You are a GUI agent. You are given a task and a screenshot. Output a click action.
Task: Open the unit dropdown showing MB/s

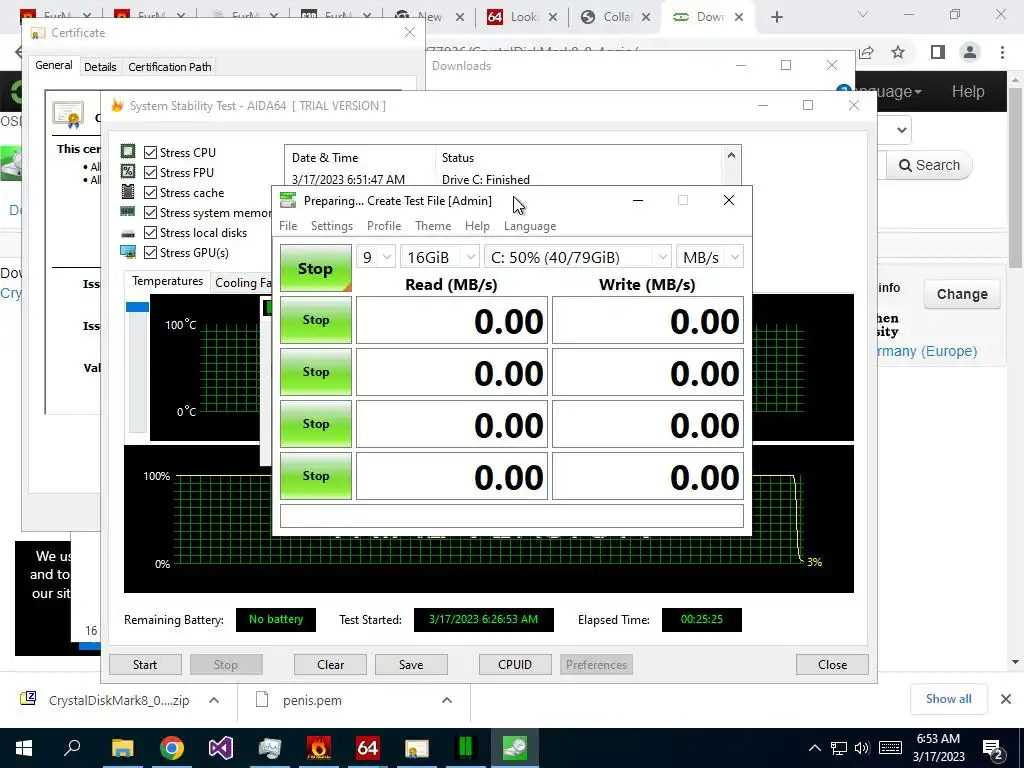click(x=710, y=257)
